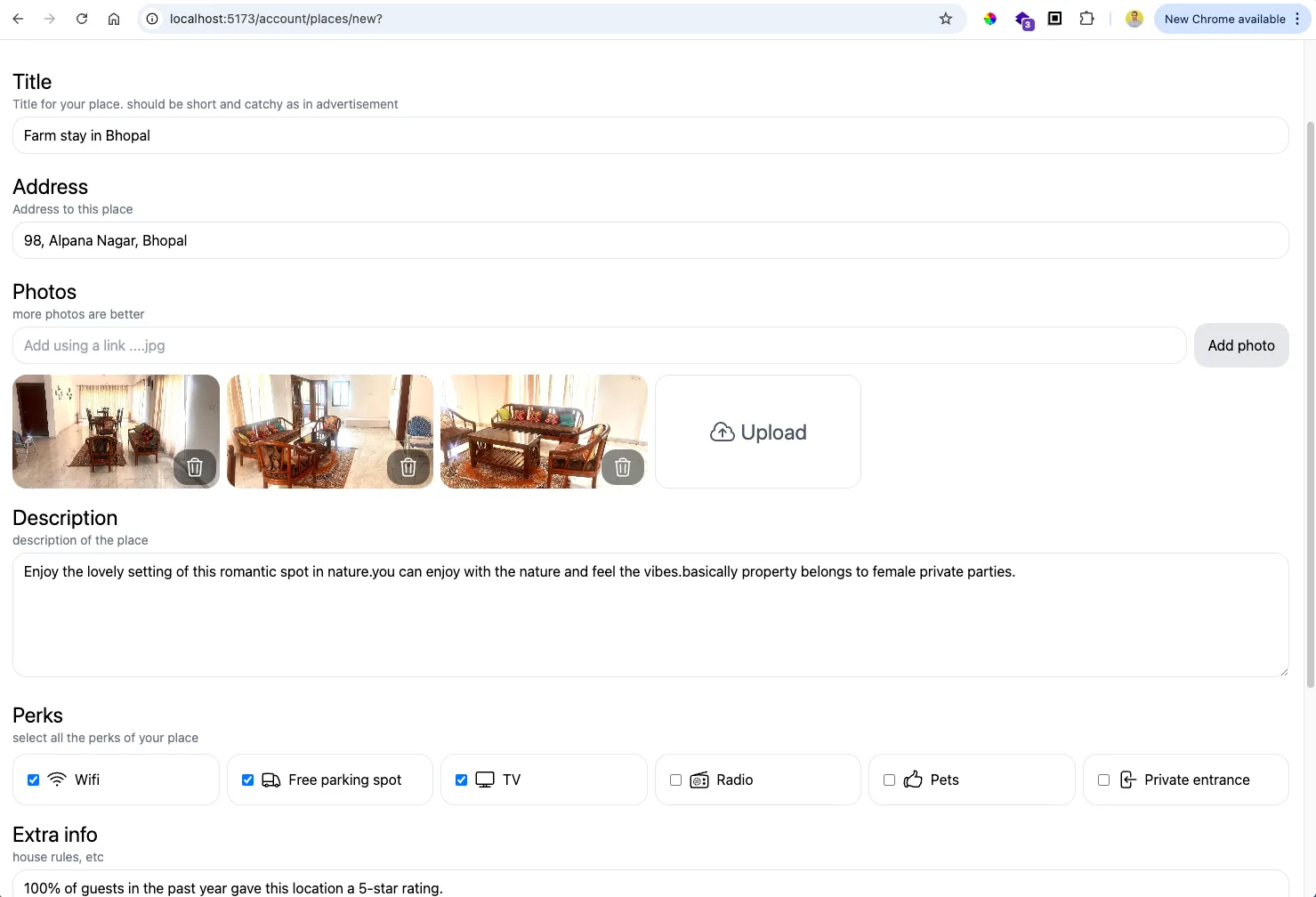
Task: Click the Add photo button
Action: (x=1241, y=345)
